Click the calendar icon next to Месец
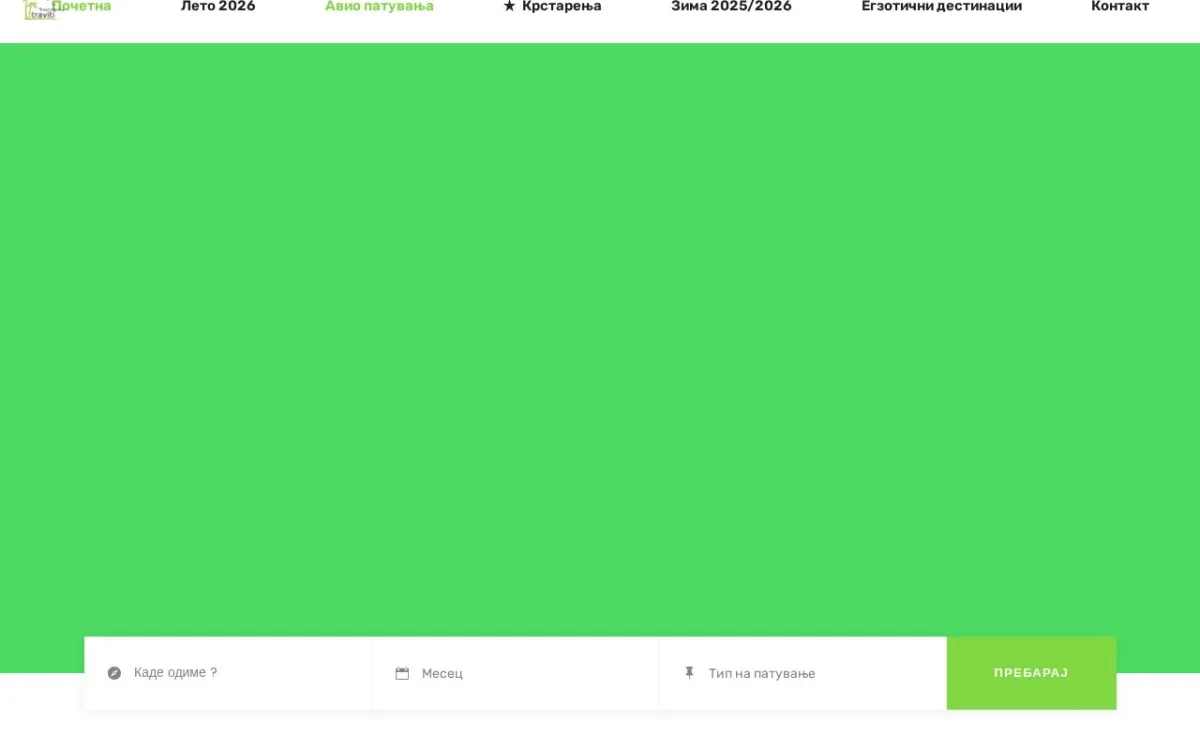 tap(402, 674)
